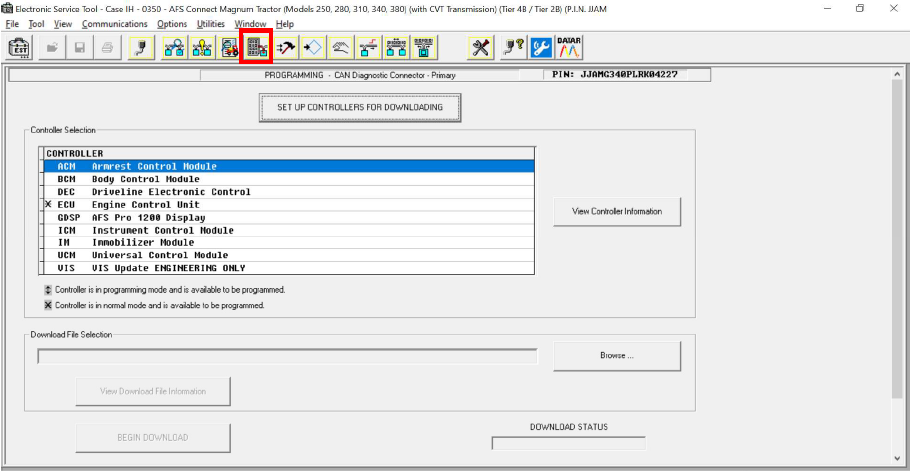
Task: Click the tractor configuration toolbar icon
Action: pos(229,48)
